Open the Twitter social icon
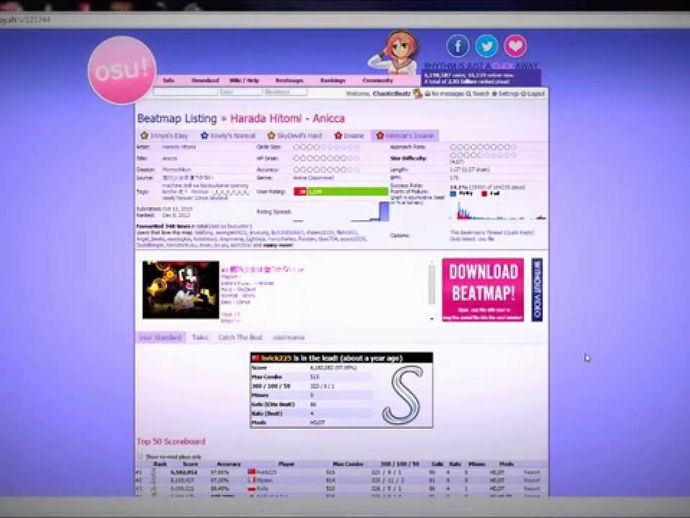This screenshot has height=518, width=690. (486, 46)
